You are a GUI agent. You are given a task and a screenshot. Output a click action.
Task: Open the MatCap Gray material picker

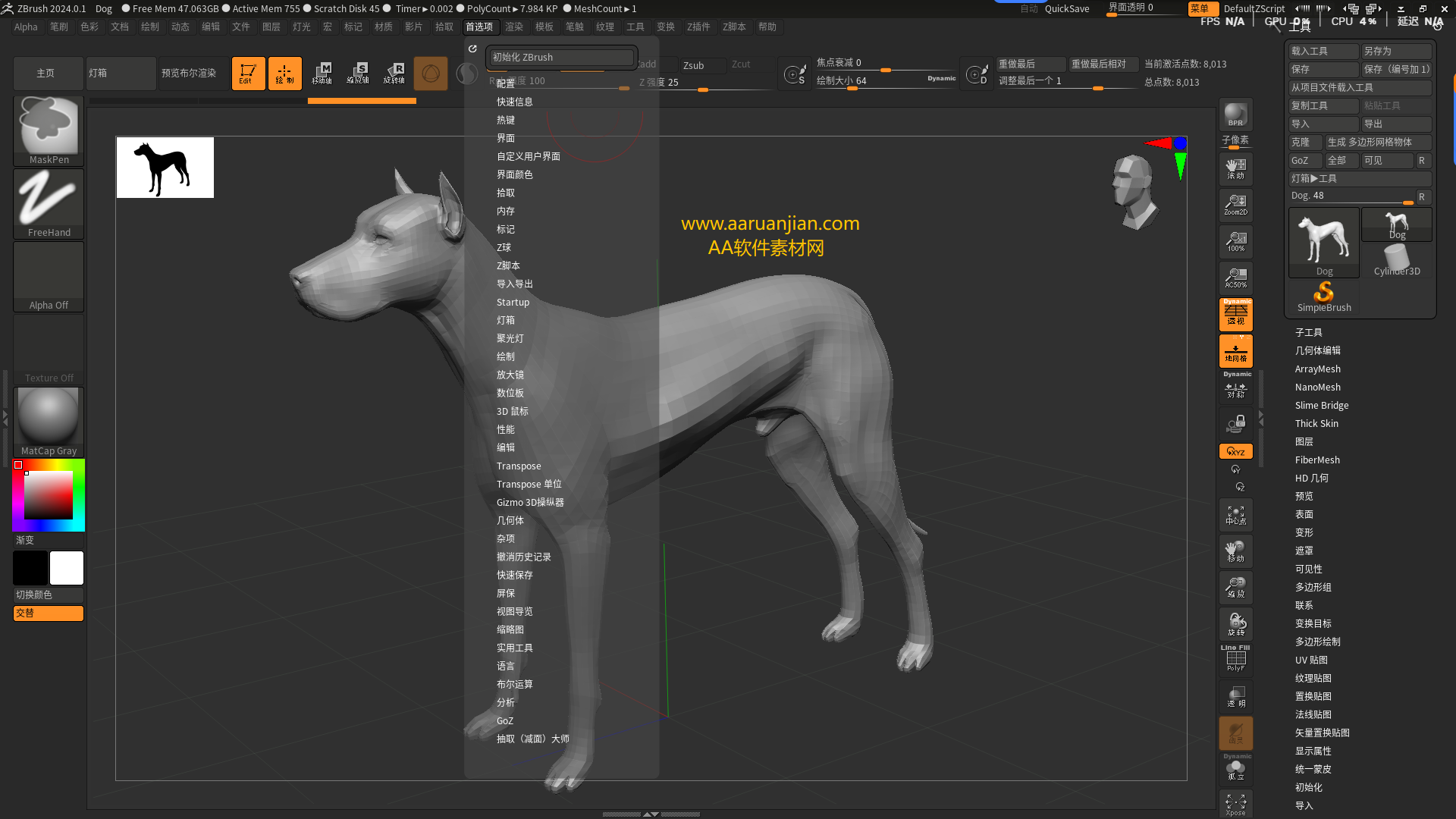coord(48,416)
